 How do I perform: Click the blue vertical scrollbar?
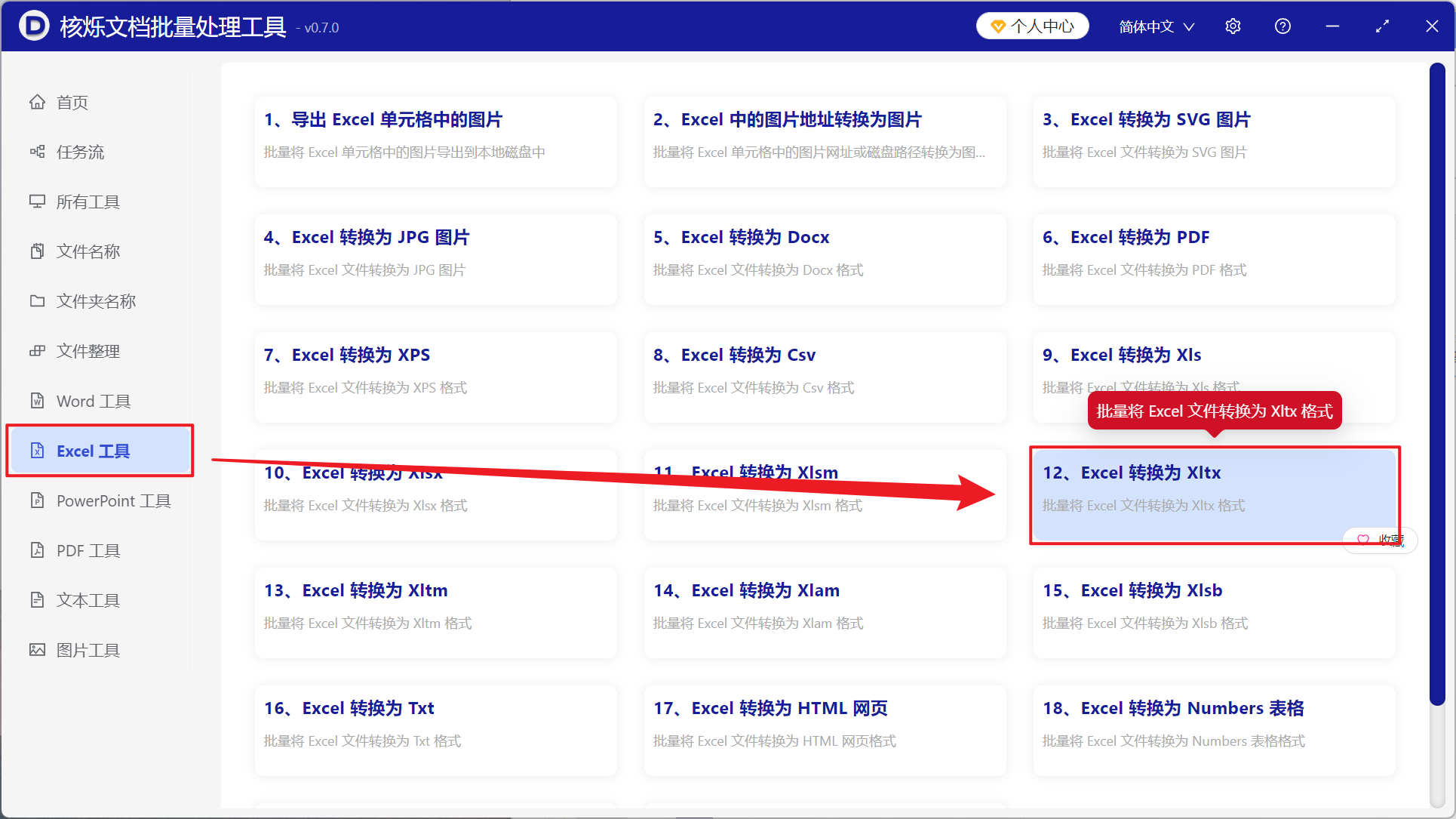coord(1437,385)
